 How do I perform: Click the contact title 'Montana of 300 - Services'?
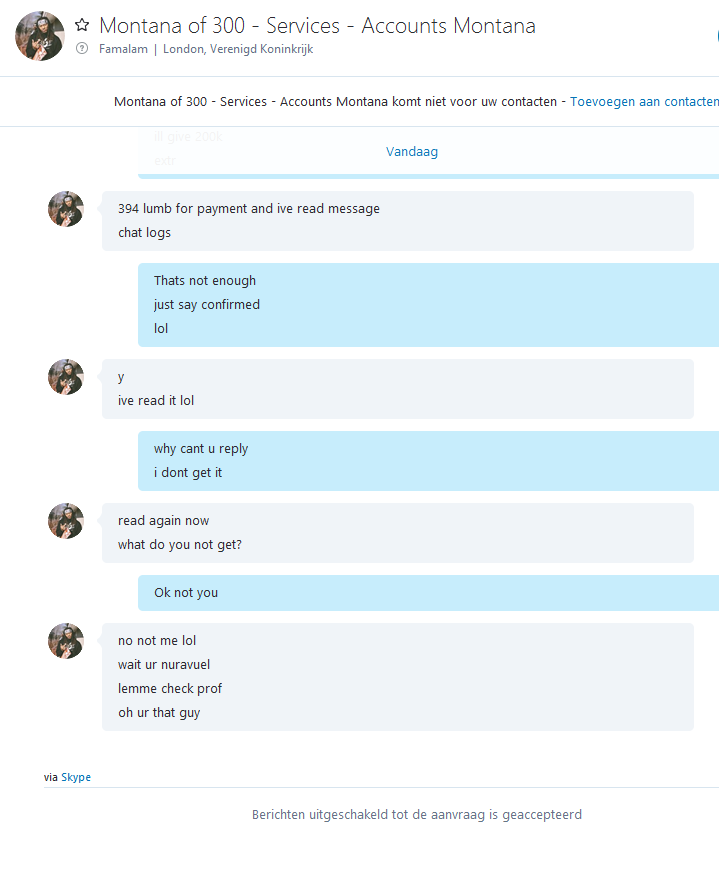tap(317, 26)
